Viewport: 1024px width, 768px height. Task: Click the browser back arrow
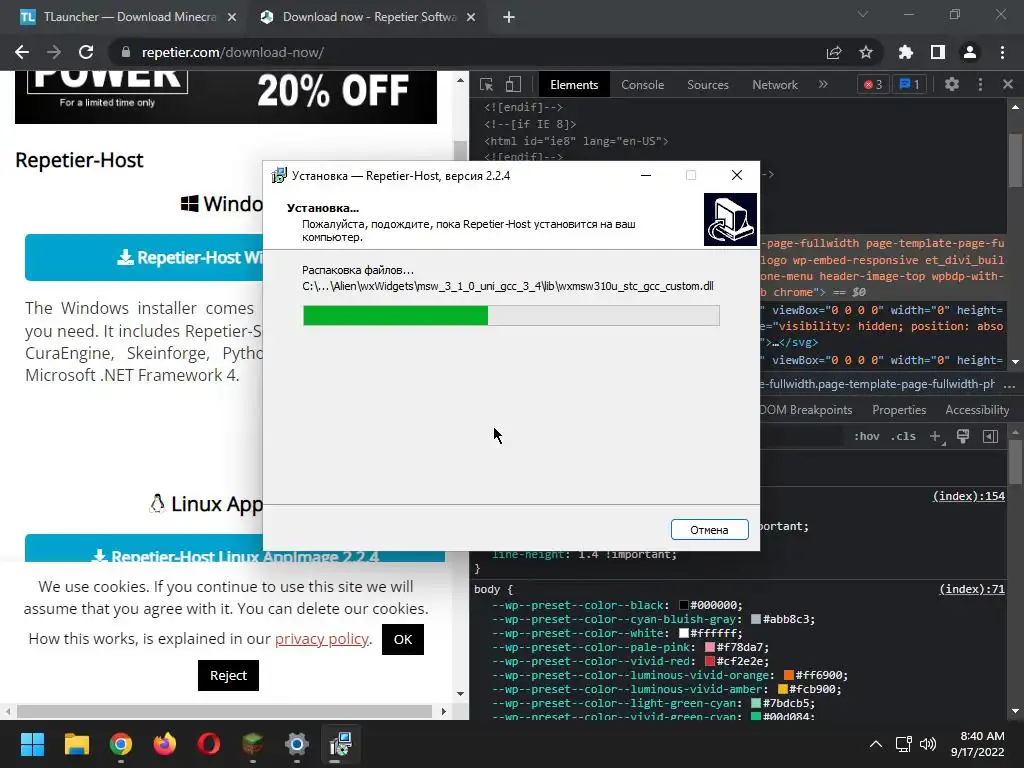[22, 52]
